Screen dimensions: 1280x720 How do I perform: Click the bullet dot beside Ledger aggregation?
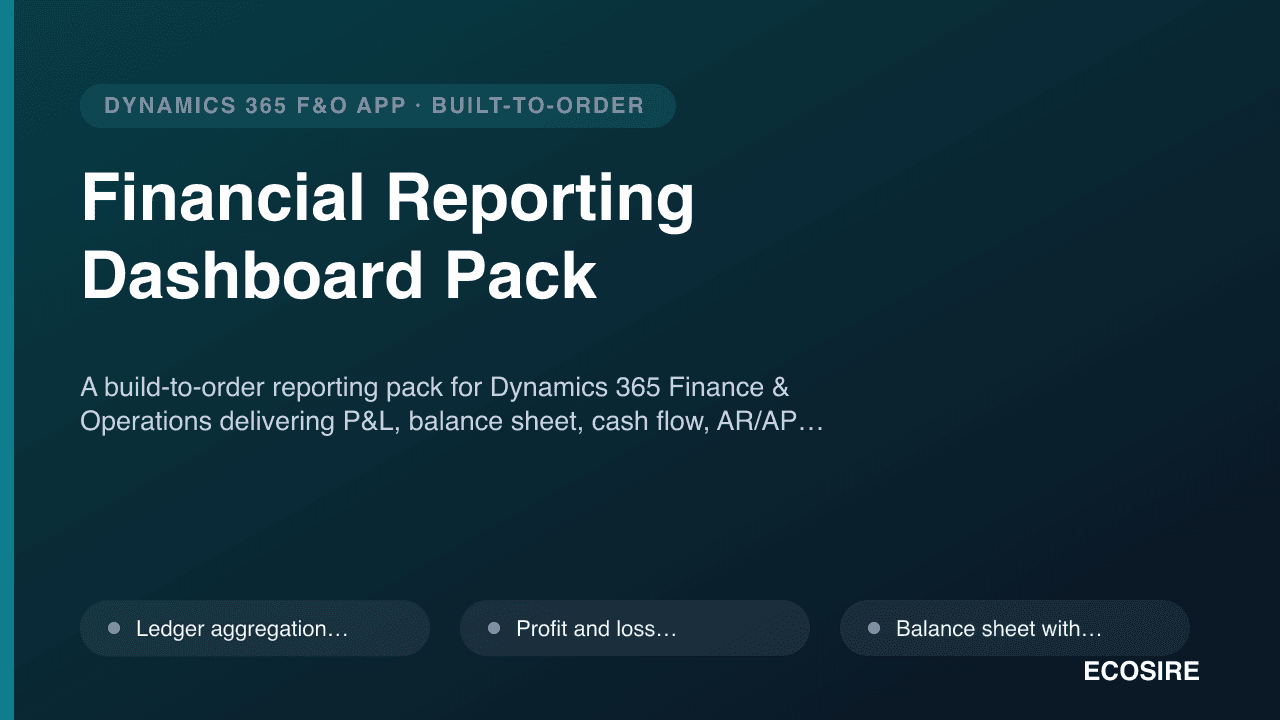[114, 628]
